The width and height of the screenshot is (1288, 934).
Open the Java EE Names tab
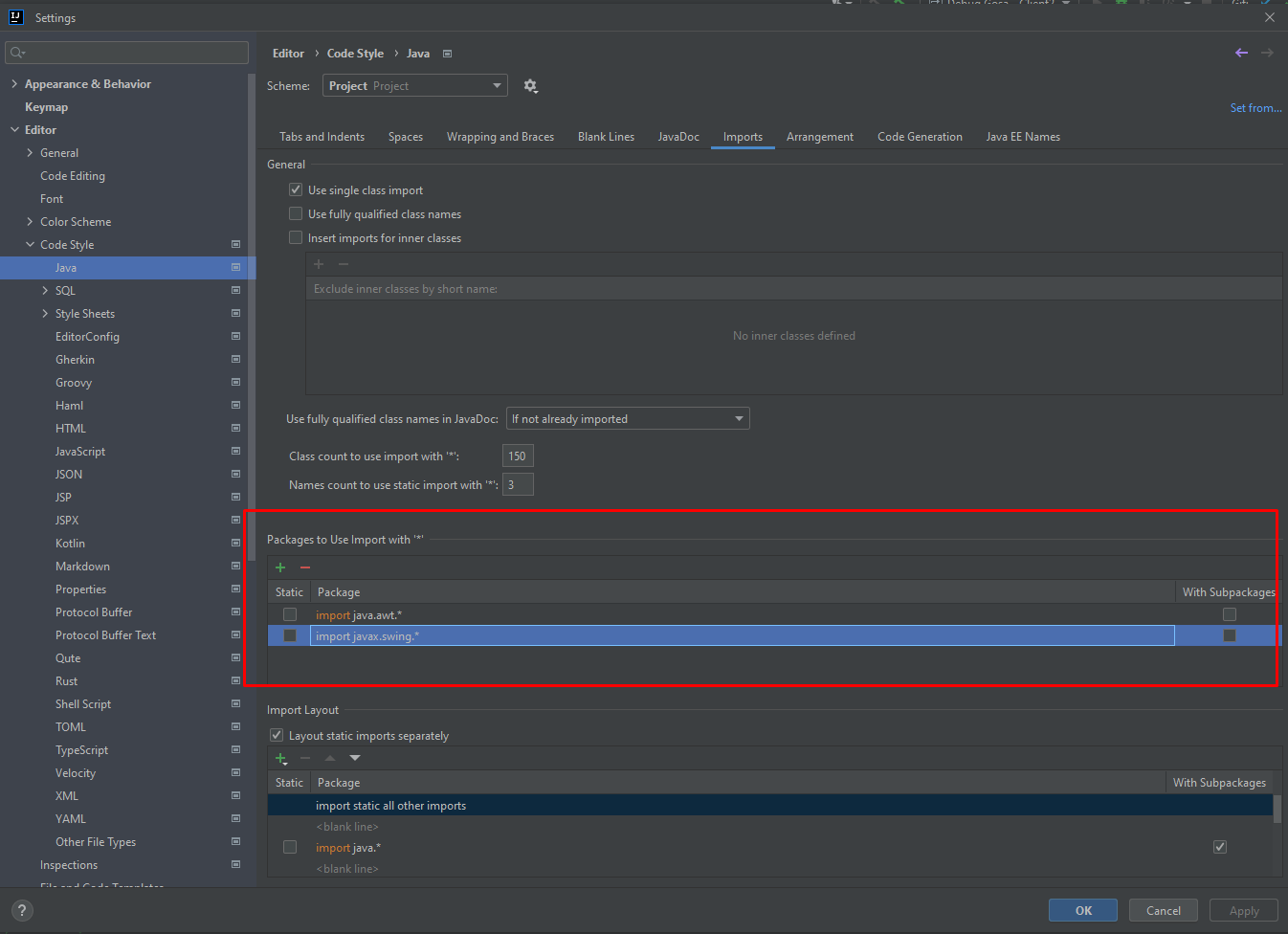(1023, 137)
